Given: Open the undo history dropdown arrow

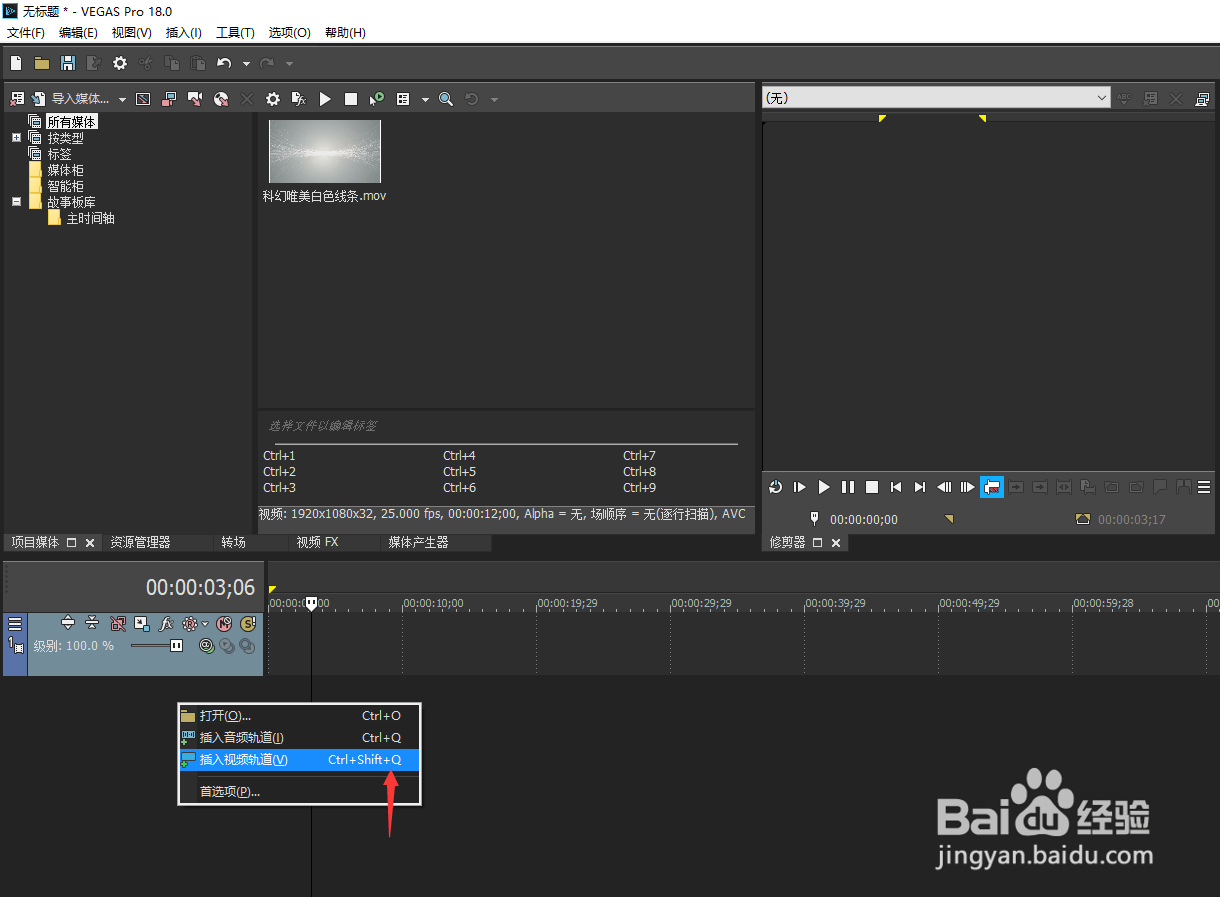Looking at the screenshot, I should click(246, 64).
